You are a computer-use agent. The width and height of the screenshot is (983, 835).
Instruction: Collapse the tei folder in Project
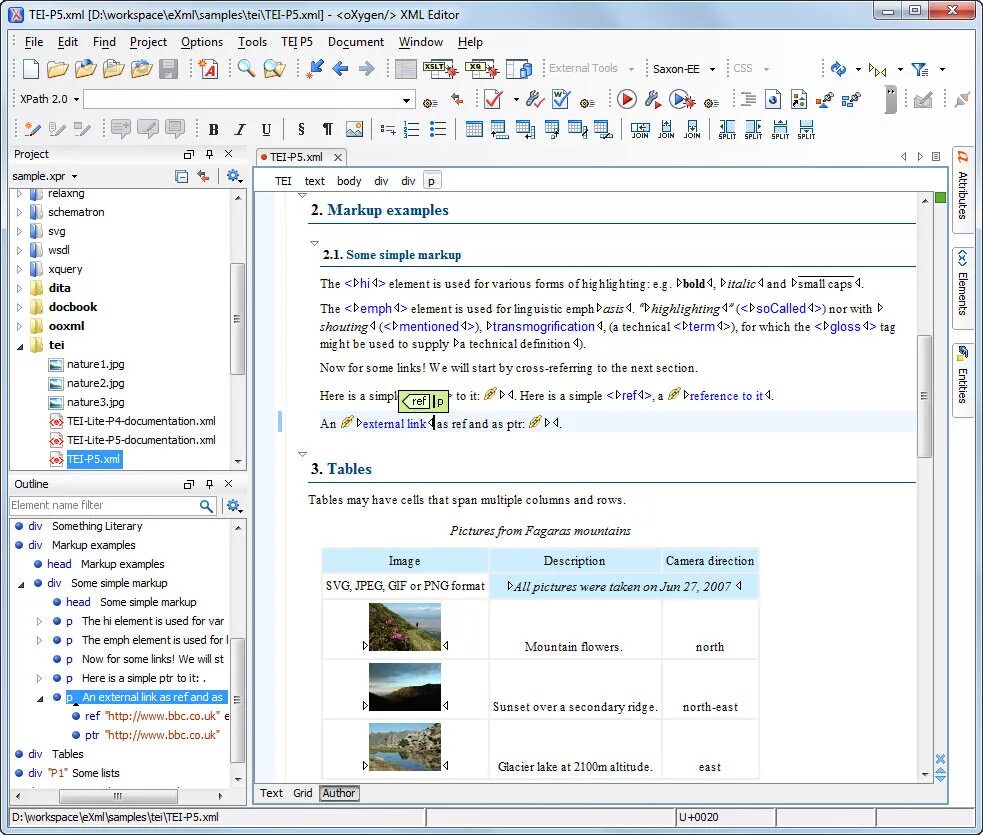point(19,345)
